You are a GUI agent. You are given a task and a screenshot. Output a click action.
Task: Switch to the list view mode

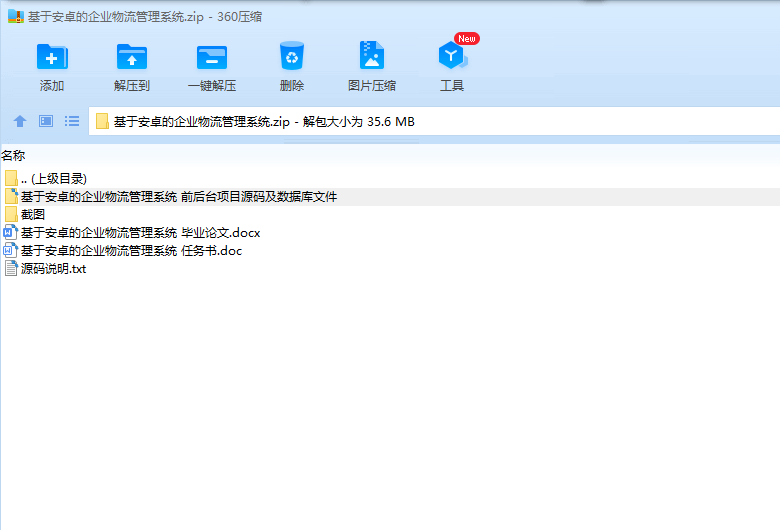click(72, 121)
